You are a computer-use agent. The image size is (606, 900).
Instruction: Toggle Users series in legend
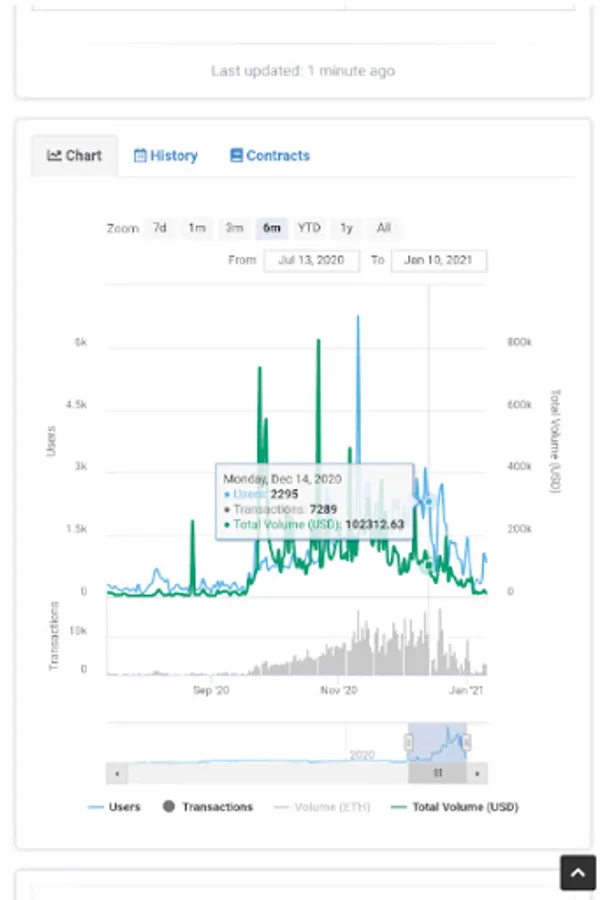pyautogui.click(x=114, y=806)
